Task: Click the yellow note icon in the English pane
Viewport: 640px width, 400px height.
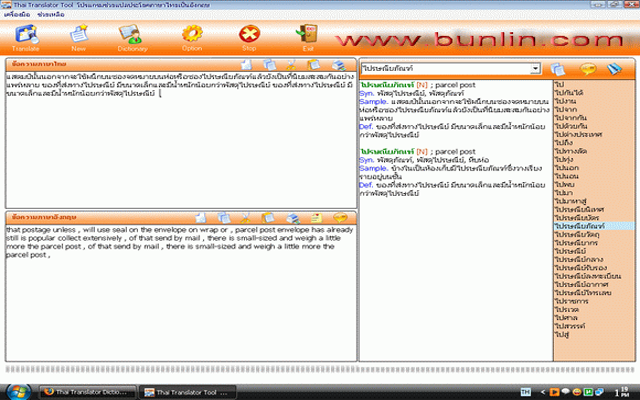Action: coord(316,218)
